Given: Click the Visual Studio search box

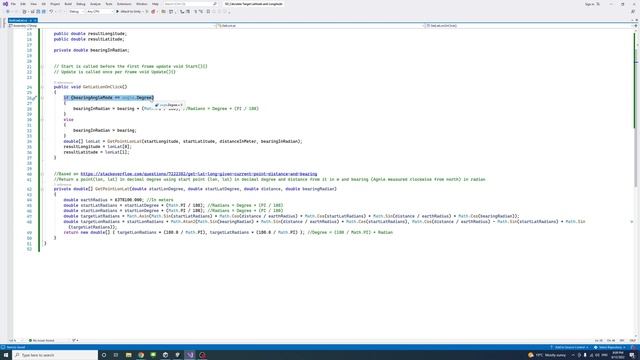Looking at the screenshot, I should pos(190,4).
